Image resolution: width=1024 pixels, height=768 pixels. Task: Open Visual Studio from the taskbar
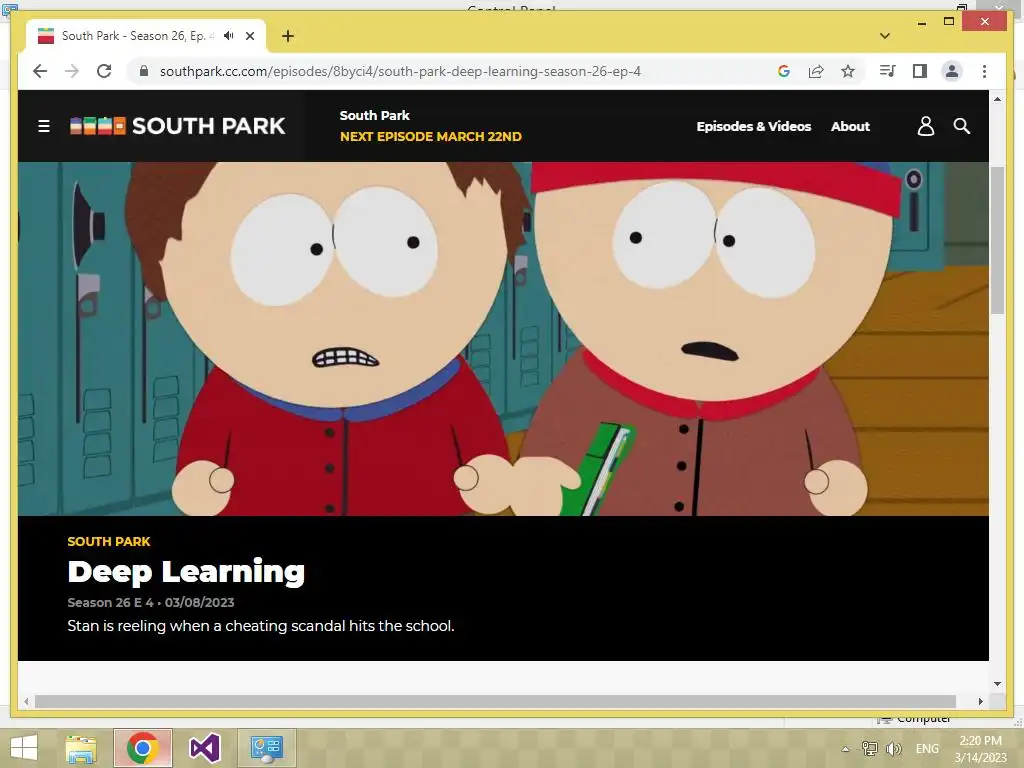click(205, 748)
